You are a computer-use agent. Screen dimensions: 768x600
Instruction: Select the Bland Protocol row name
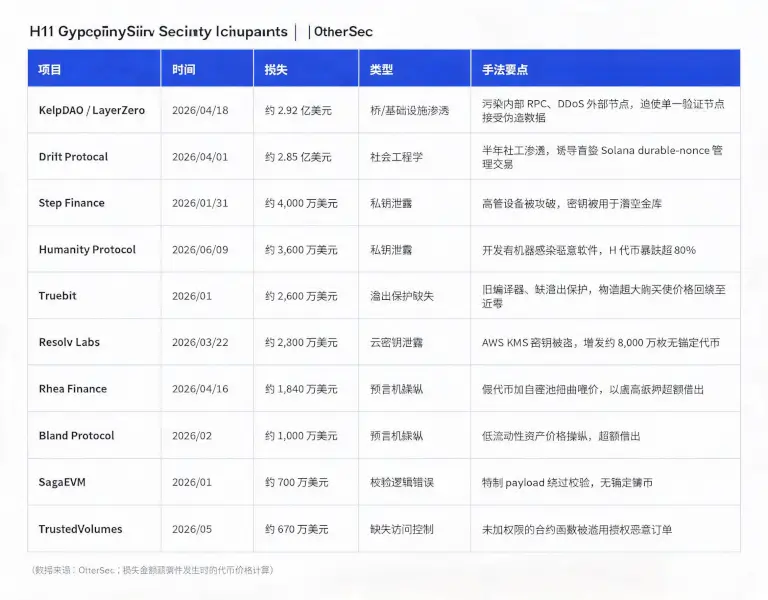pos(76,435)
